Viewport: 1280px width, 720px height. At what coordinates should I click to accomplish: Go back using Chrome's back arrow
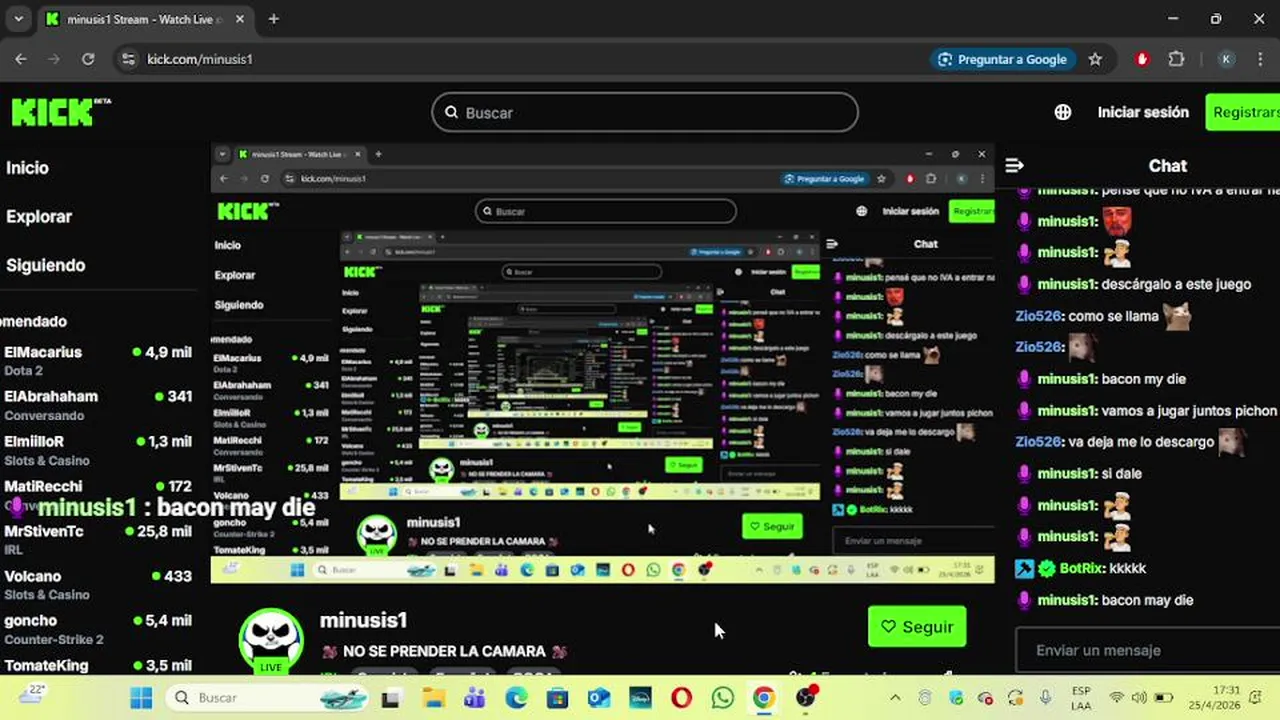21,59
